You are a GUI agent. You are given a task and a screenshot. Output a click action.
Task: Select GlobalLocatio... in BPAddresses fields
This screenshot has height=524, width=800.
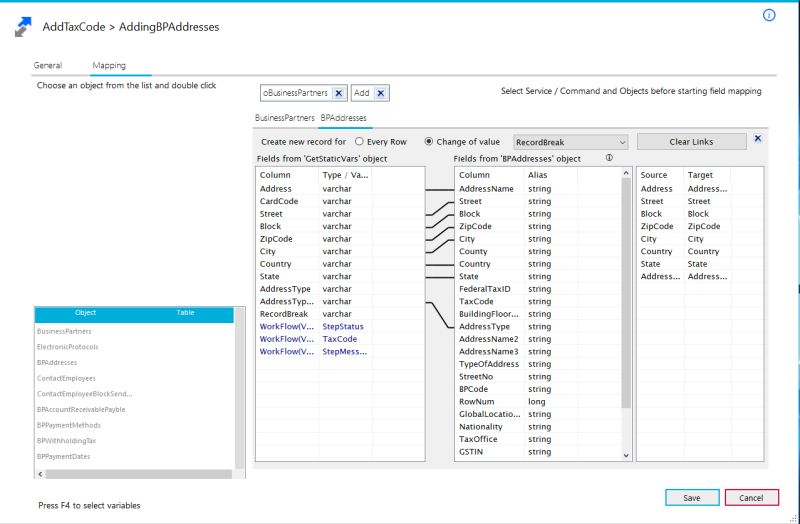(x=538, y=414)
